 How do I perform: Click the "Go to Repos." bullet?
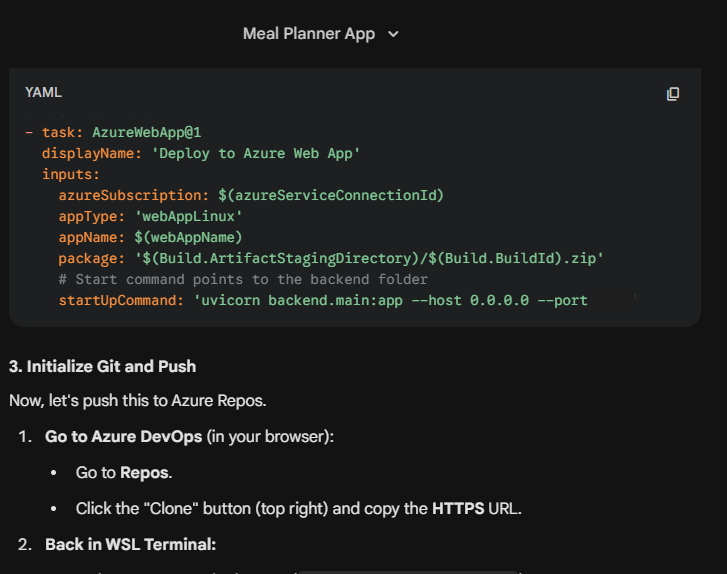point(124,472)
